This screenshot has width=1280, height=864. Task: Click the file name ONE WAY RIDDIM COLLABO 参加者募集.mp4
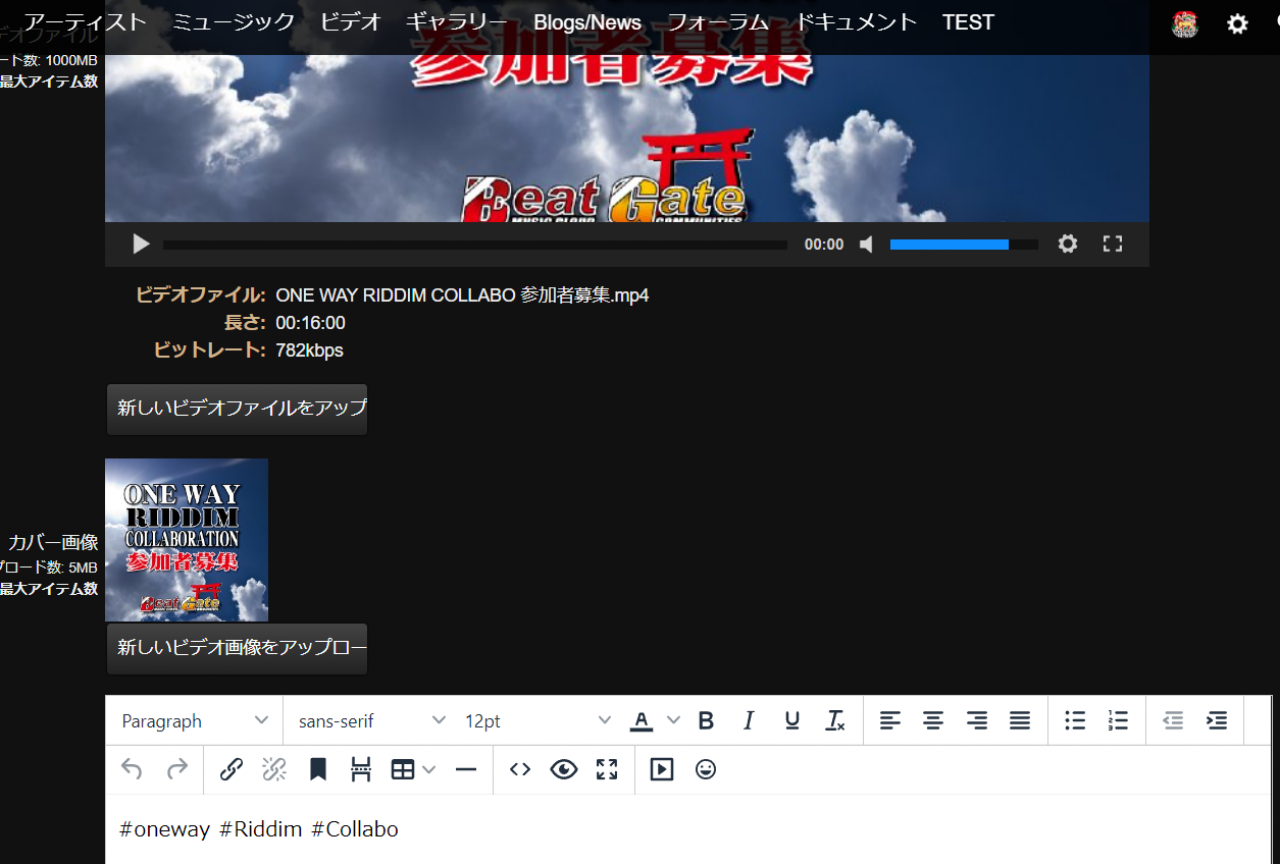[x=462, y=295]
